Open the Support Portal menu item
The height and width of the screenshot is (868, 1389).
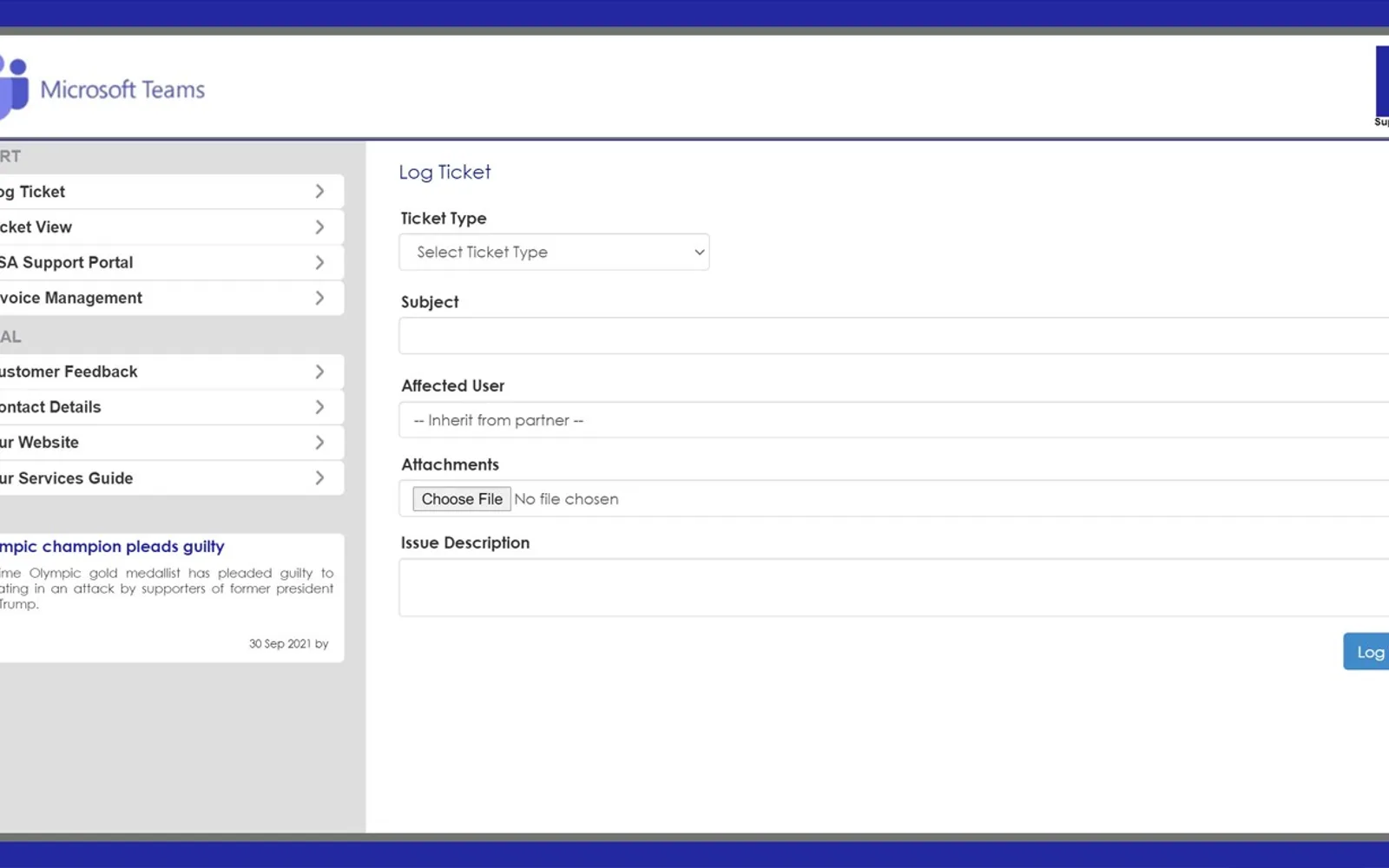[172, 262]
